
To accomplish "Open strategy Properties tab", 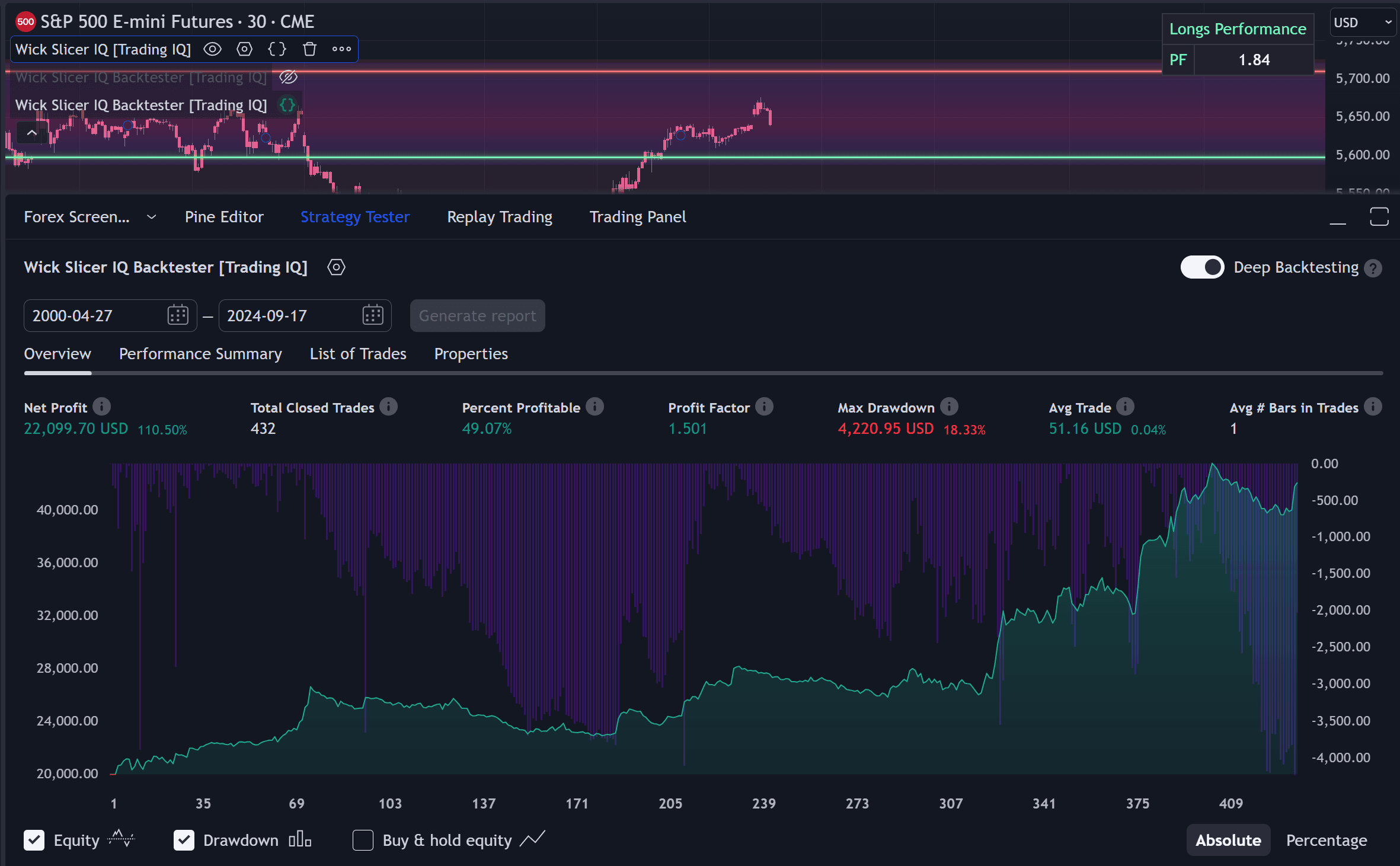I will point(471,354).
